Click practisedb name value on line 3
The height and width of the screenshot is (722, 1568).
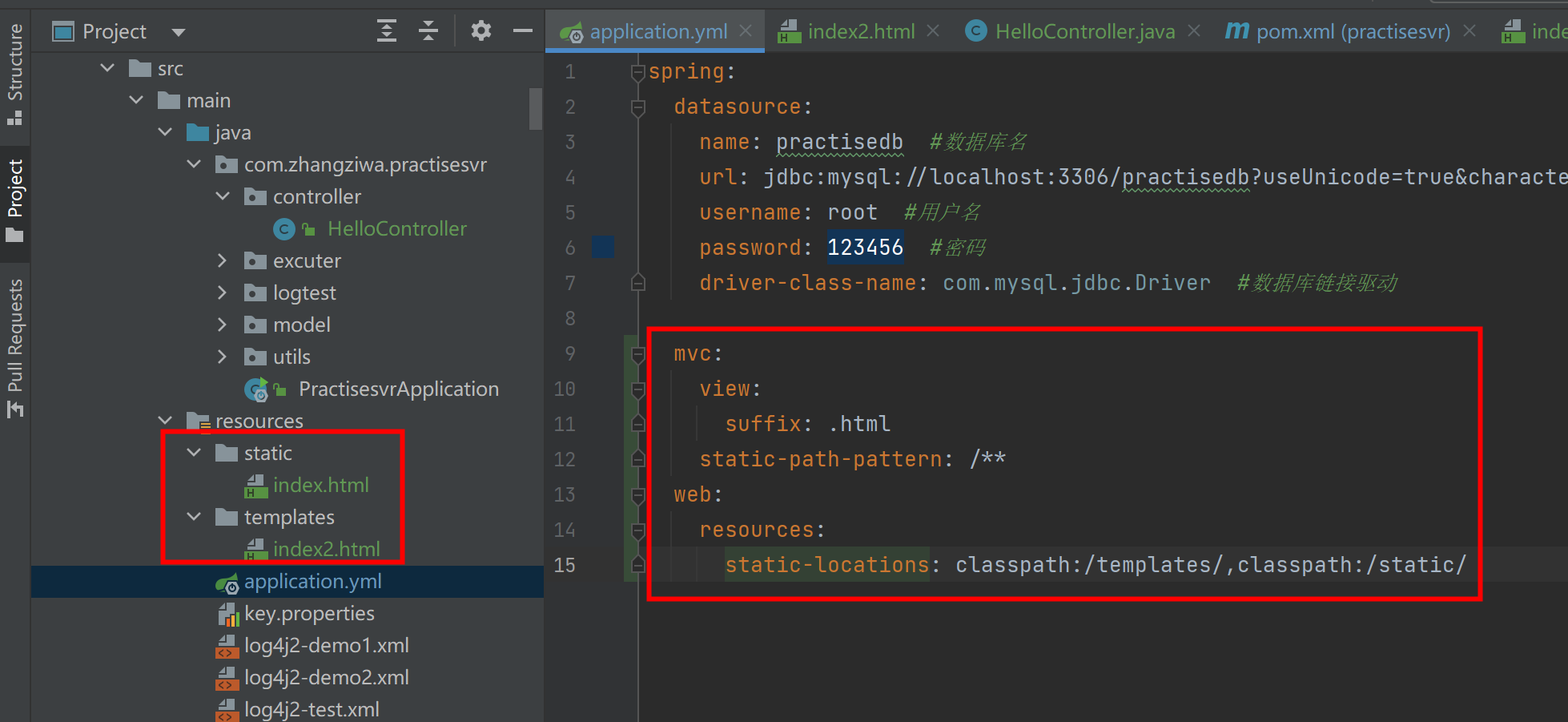[839, 142]
